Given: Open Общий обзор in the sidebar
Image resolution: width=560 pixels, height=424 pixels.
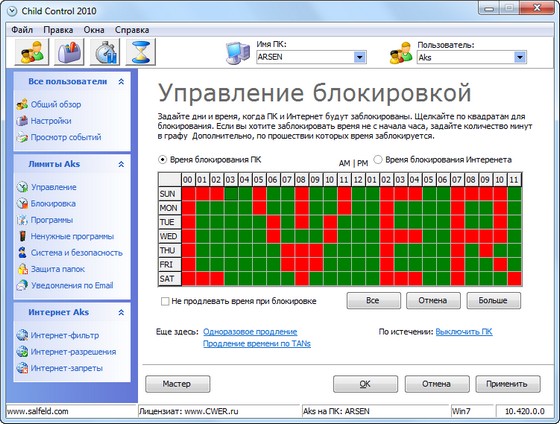Looking at the screenshot, I should (56, 104).
